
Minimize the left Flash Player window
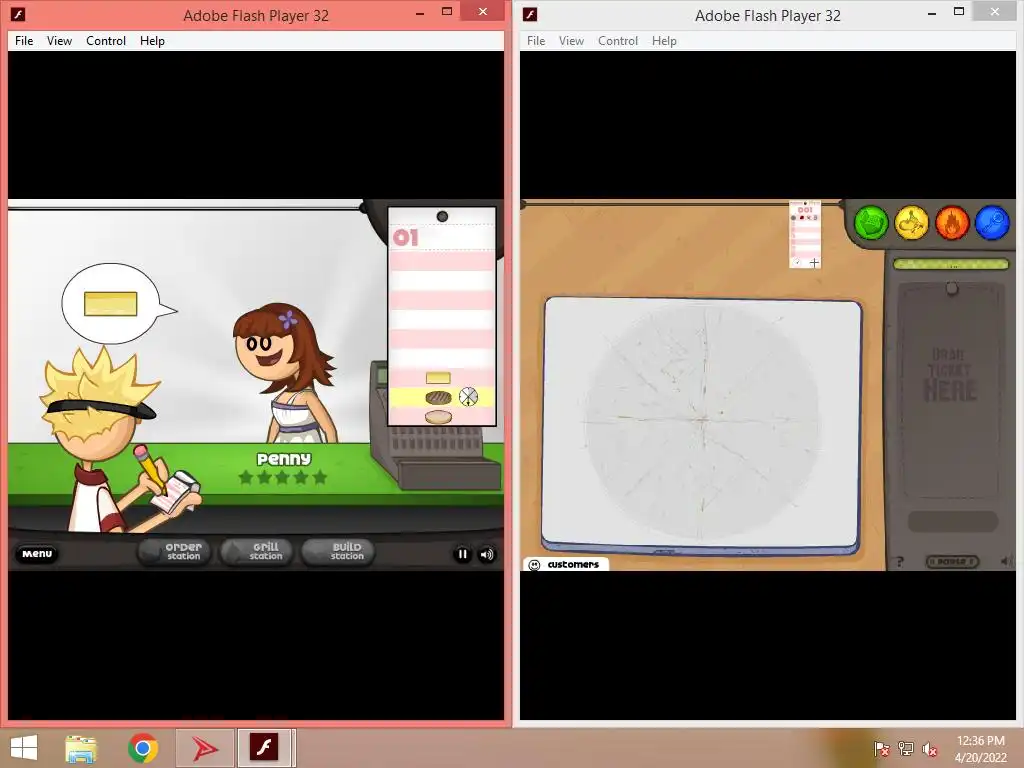click(420, 13)
